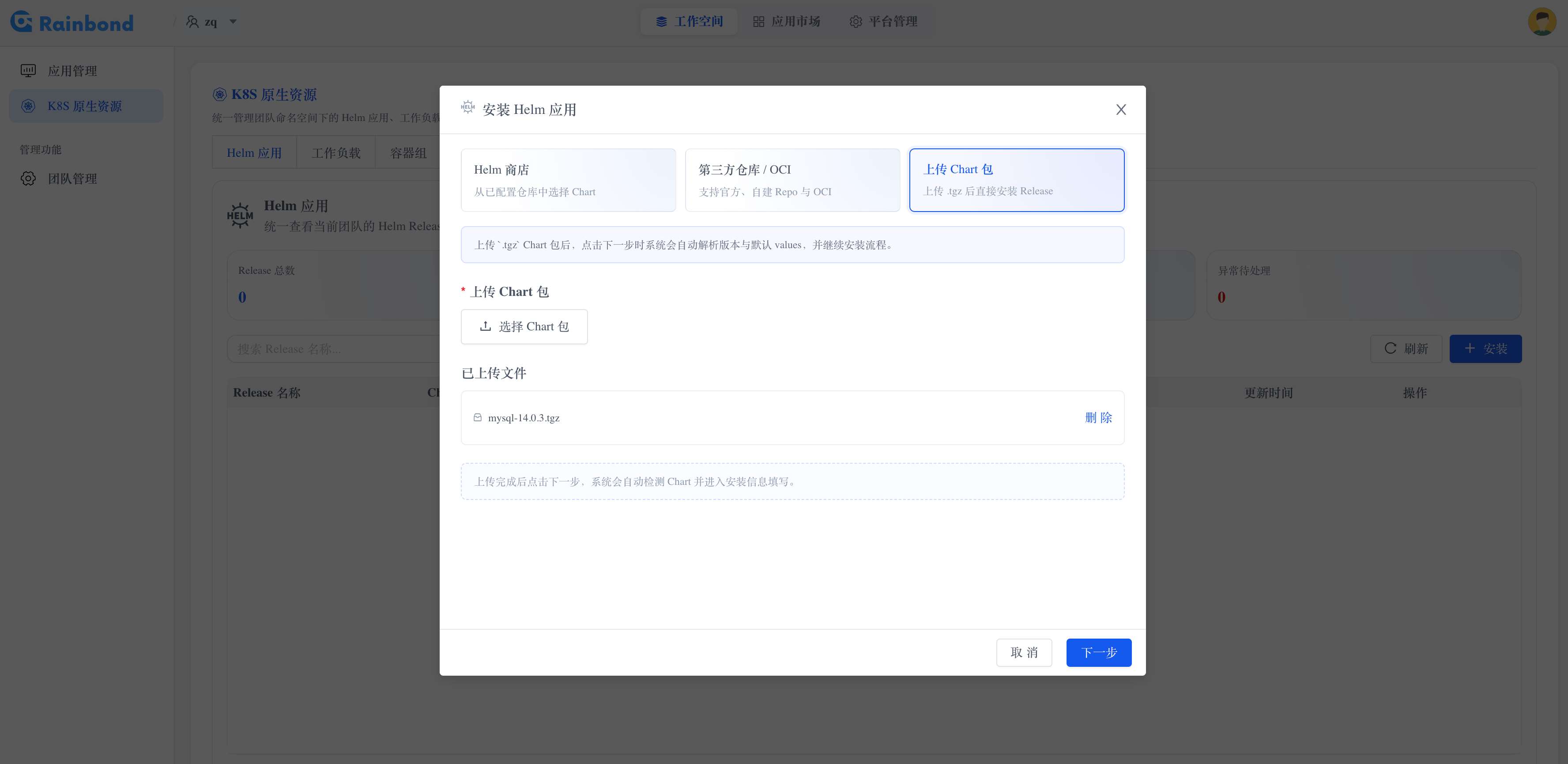Open 应用管理 from the sidebar
This screenshot has width=1568, height=764.
point(72,71)
